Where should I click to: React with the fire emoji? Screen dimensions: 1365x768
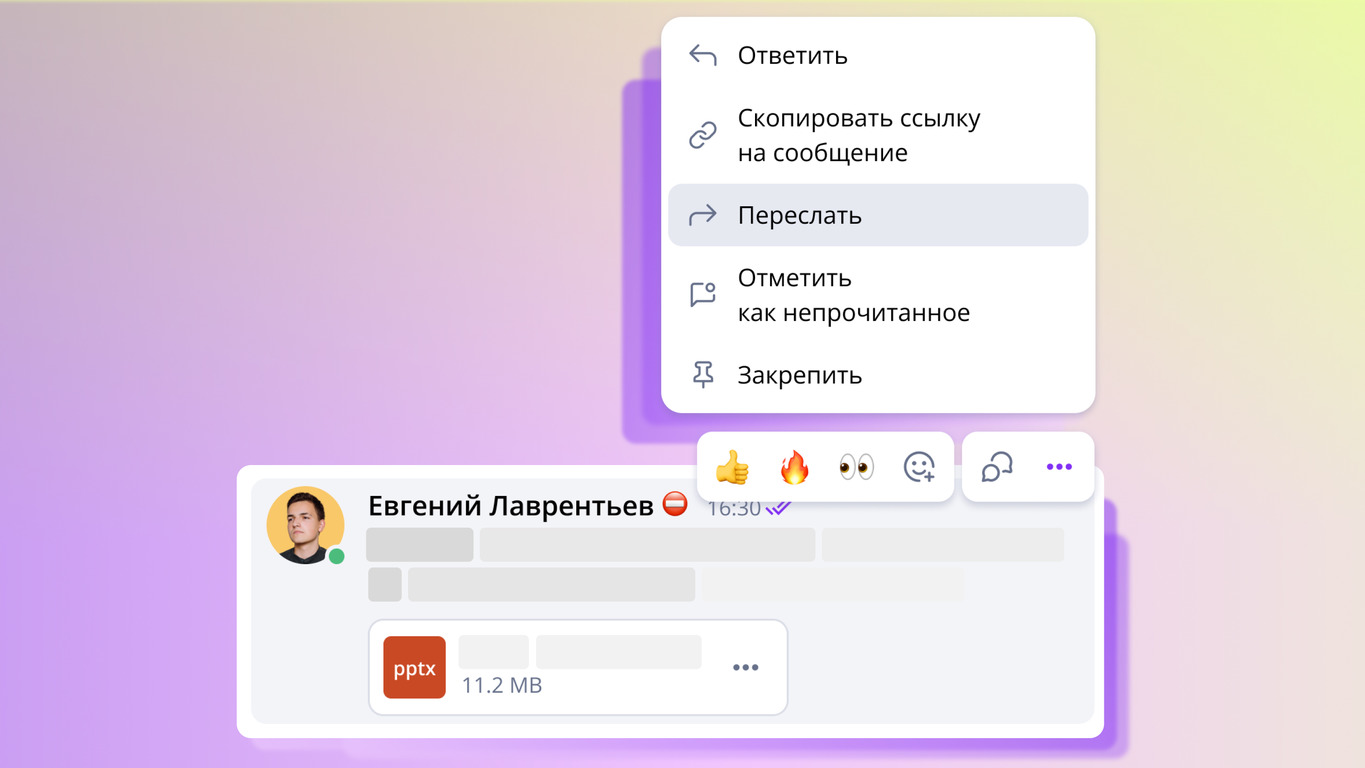tap(794, 467)
